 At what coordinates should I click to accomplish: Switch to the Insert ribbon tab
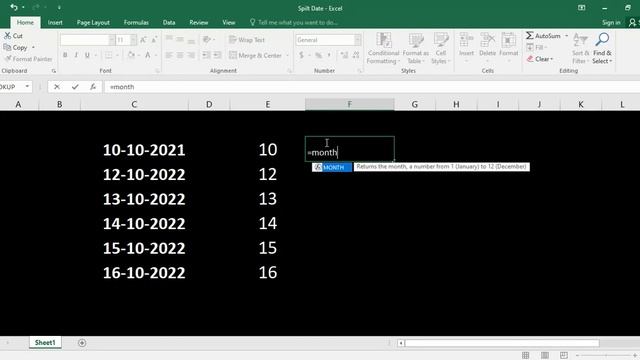[x=55, y=22]
